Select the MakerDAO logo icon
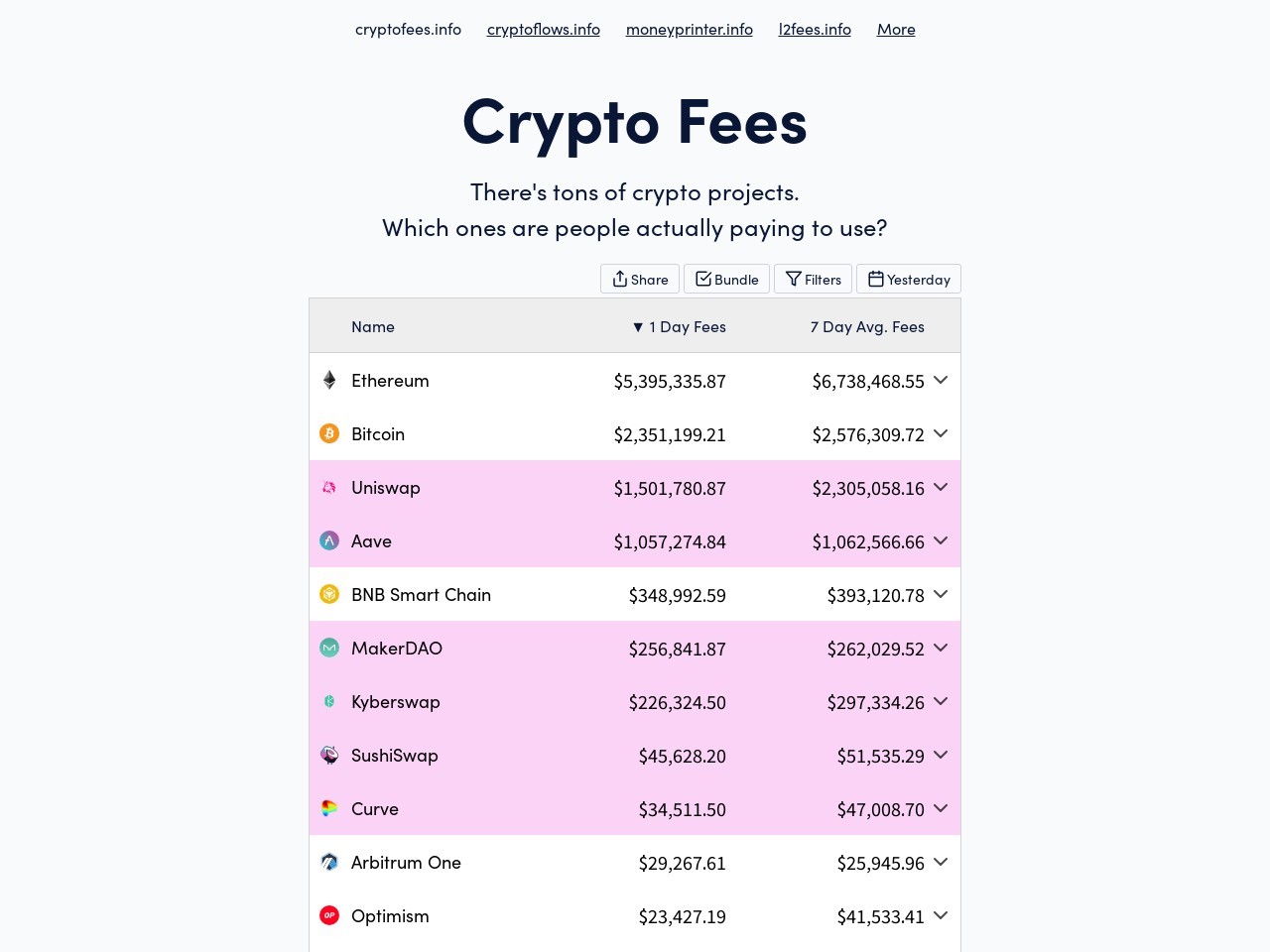The image size is (1270, 952). [328, 648]
